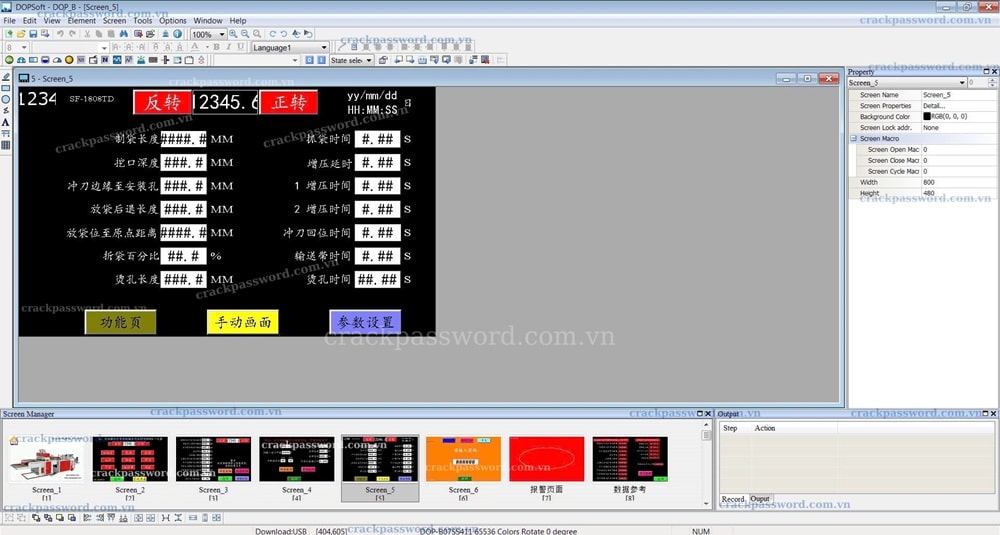Screen dimensions: 1000x535
Task: Click the Background Color black swatch
Action: coord(927,117)
